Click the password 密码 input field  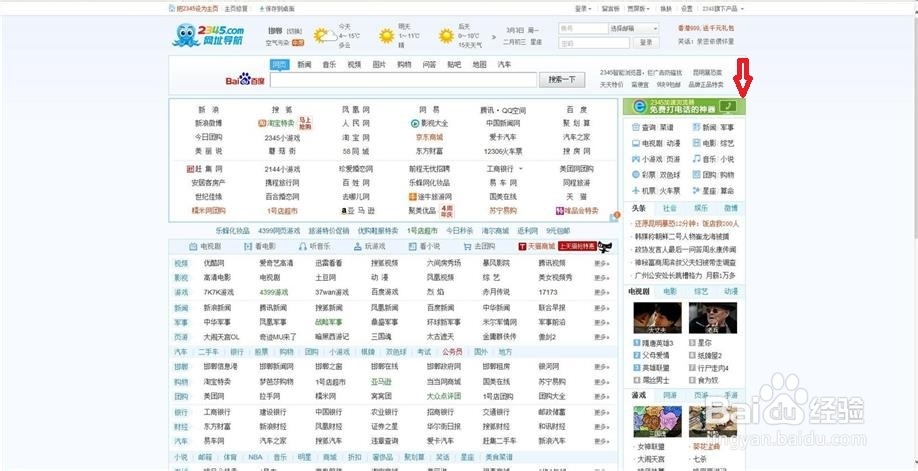pyautogui.click(x=594, y=43)
